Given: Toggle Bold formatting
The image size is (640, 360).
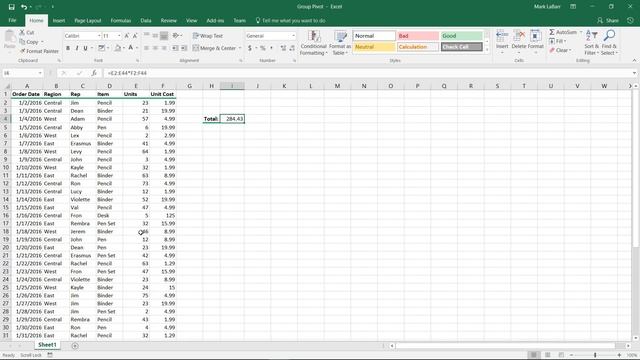Looking at the screenshot, I should point(68,48).
